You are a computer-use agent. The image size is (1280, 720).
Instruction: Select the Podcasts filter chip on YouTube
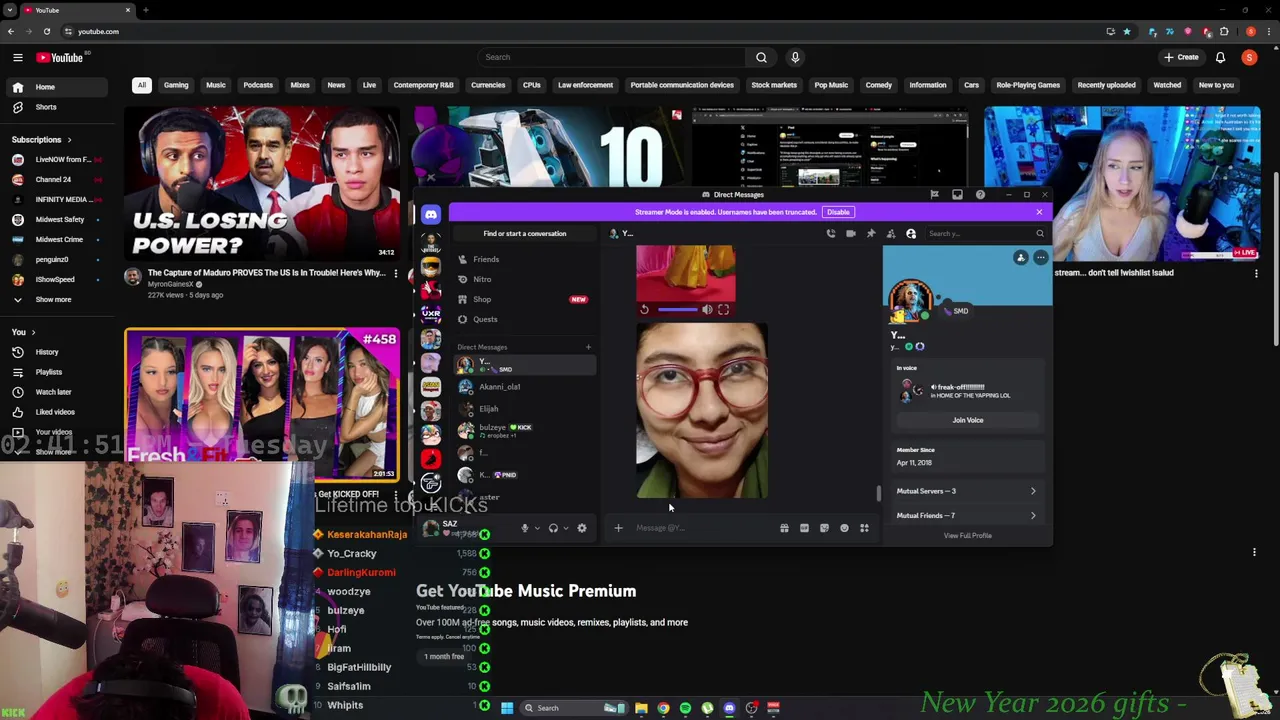(x=257, y=85)
